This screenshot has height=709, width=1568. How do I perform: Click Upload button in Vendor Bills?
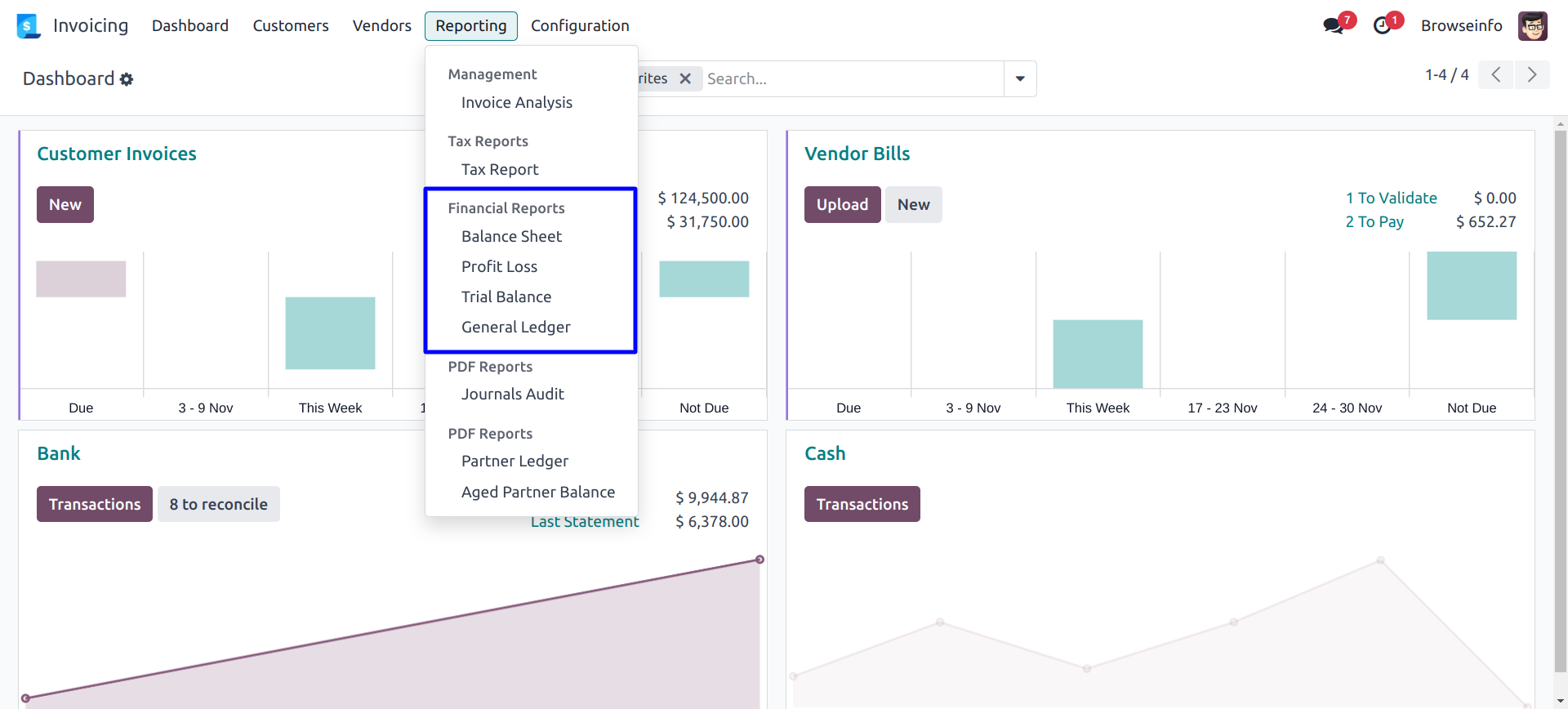pos(842,205)
